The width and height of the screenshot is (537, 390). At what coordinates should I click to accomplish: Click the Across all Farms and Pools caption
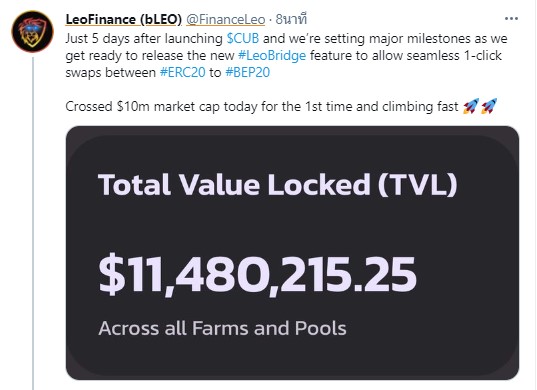click(222, 328)
